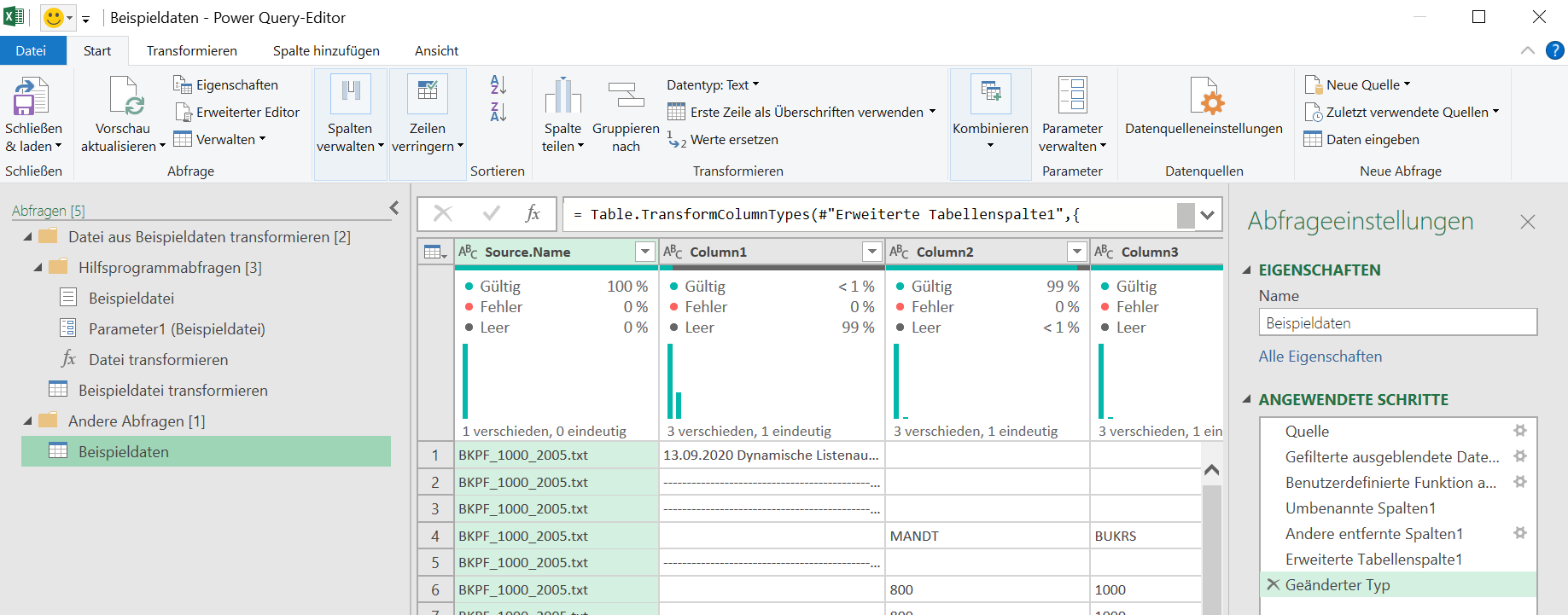Open Datentyp: Text dropdown

click(x=713, y=84)
